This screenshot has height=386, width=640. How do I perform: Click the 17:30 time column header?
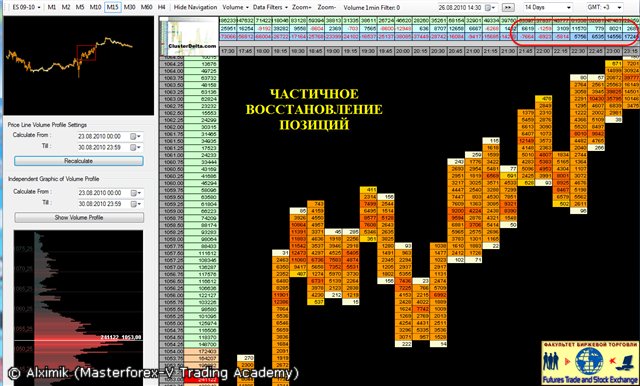(x=228, y=51)
